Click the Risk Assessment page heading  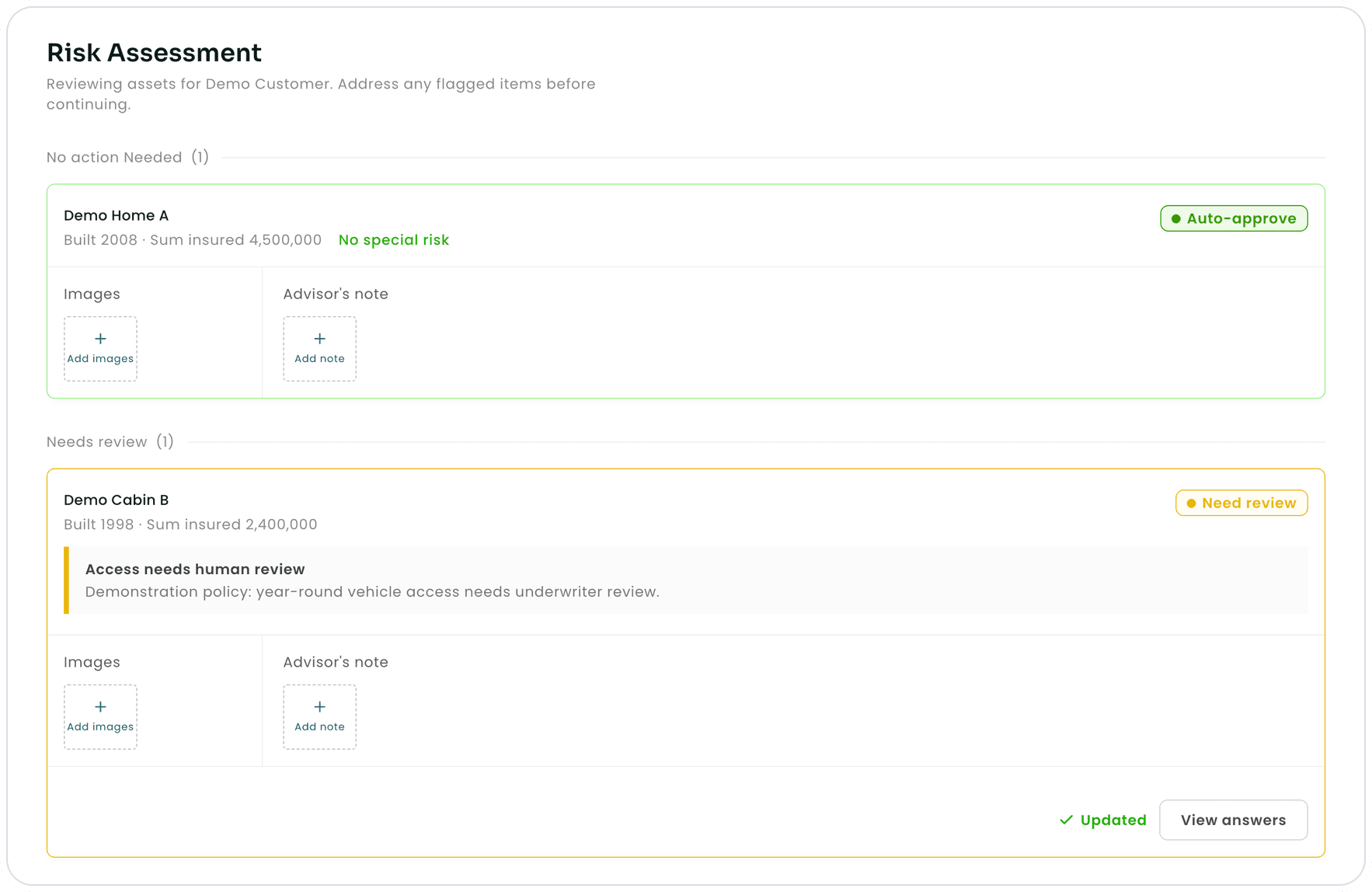(154, 52)
